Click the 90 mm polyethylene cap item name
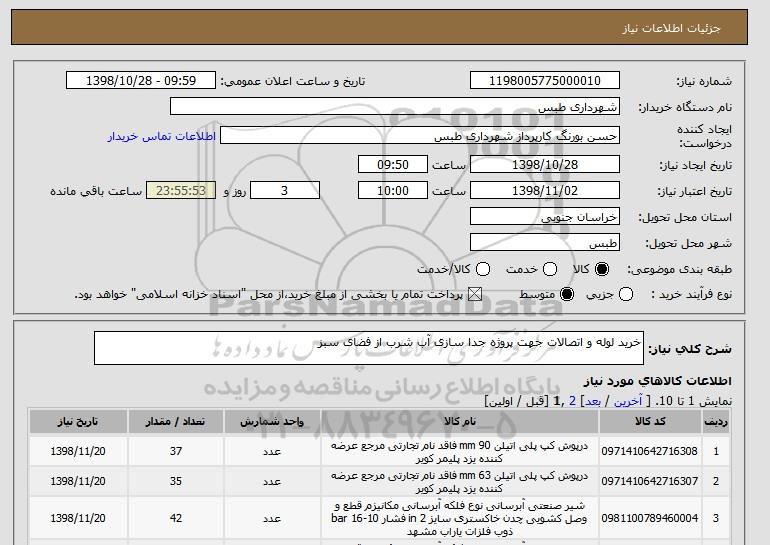Viewport: 770px width, 545px height. pos(460,452)
